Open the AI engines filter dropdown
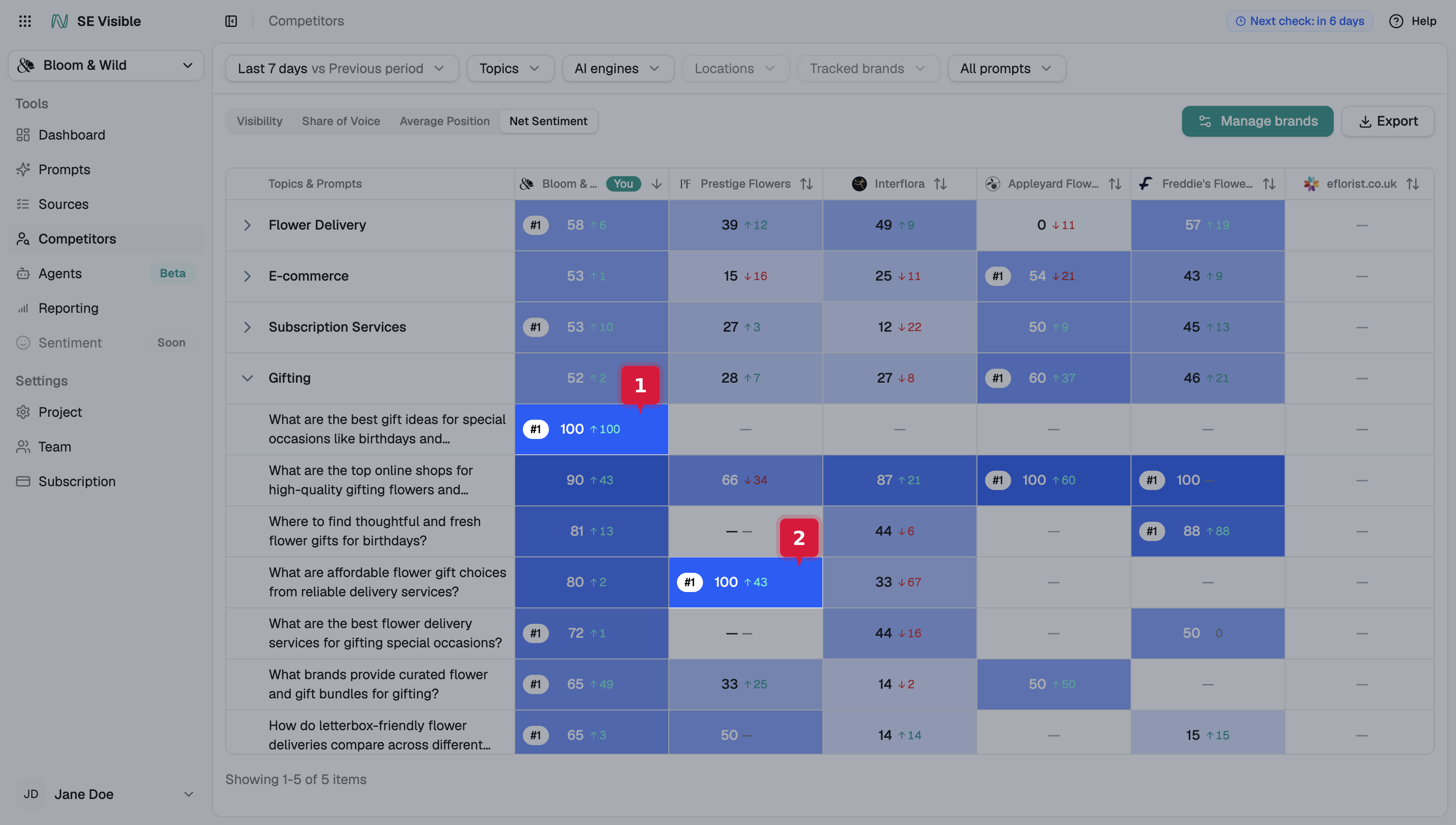The image size is (1456, 825). pyautogui.click(x=618, y=68)
